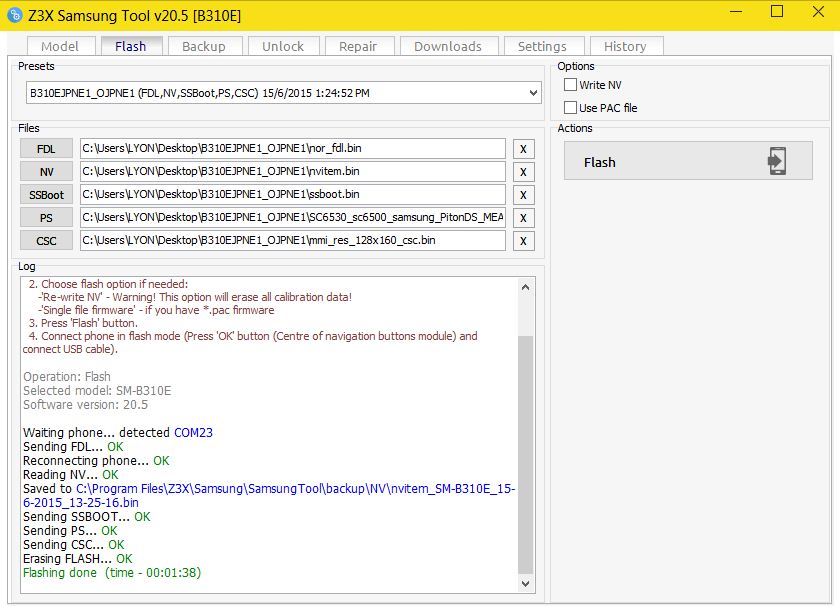Switch to the Downloads tab
Image resolution: width=840 pixels, height=606 pixels.
click(448, 46)
